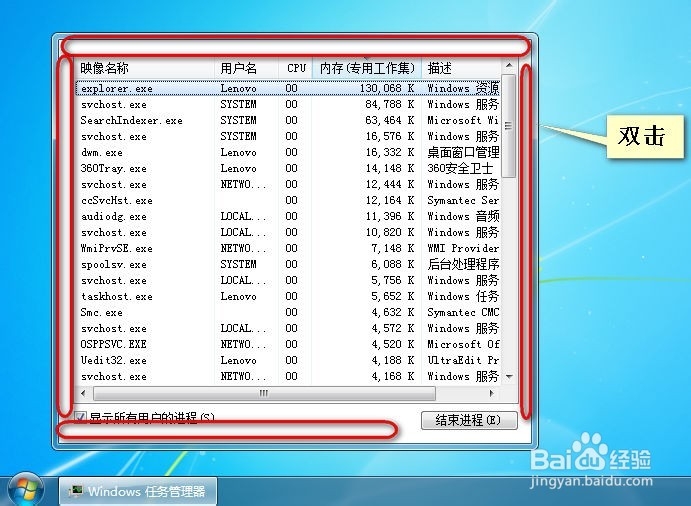Screen dimensions: 691x506
Task: Select the WmiPrvSE.exe process
Action: tap(288, 249)
